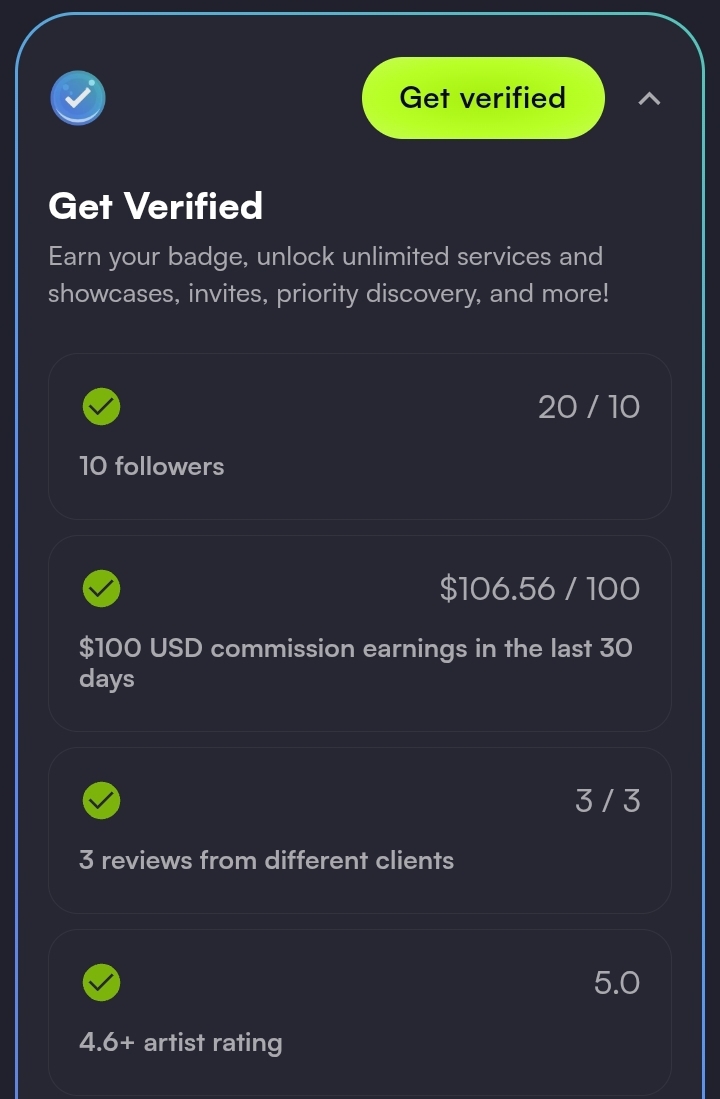Select the $106.56 / 100 earnings value
The width and height of the screenshot is (720, 1099).
pos(539,589)
